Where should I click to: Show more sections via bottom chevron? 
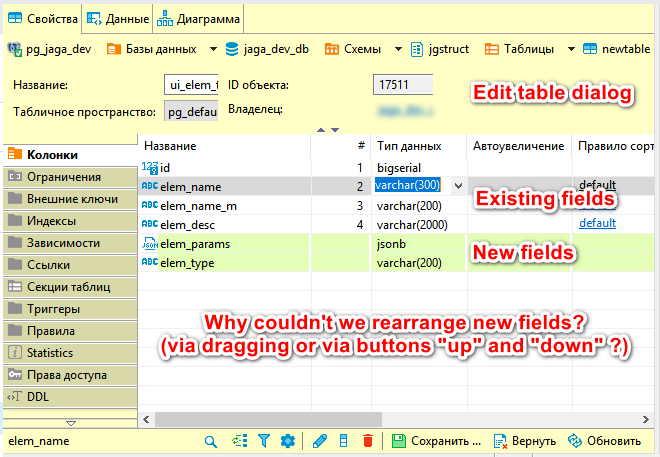point(71,423)
